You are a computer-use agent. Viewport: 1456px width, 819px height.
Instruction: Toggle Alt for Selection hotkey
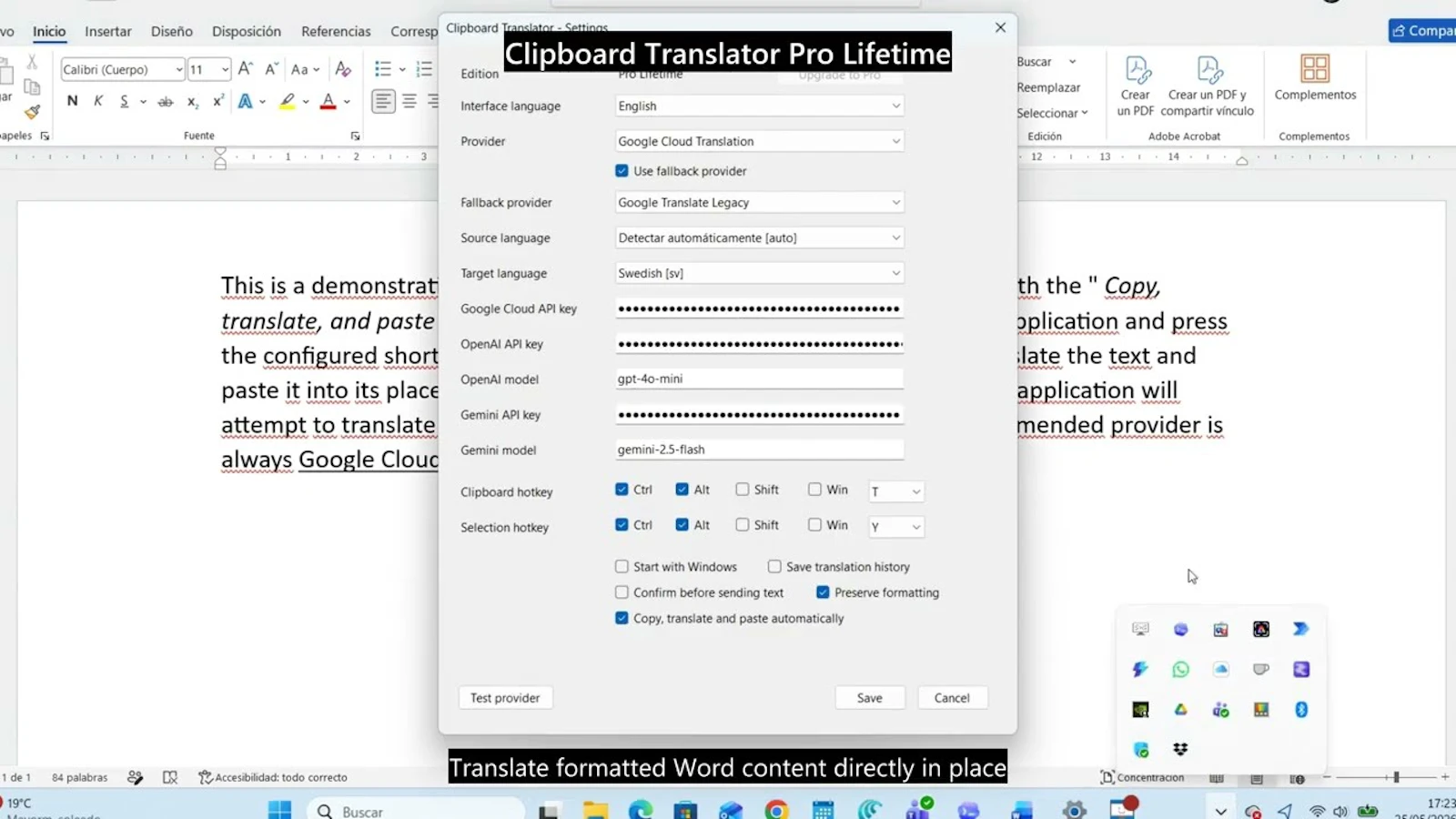point(682,525)
